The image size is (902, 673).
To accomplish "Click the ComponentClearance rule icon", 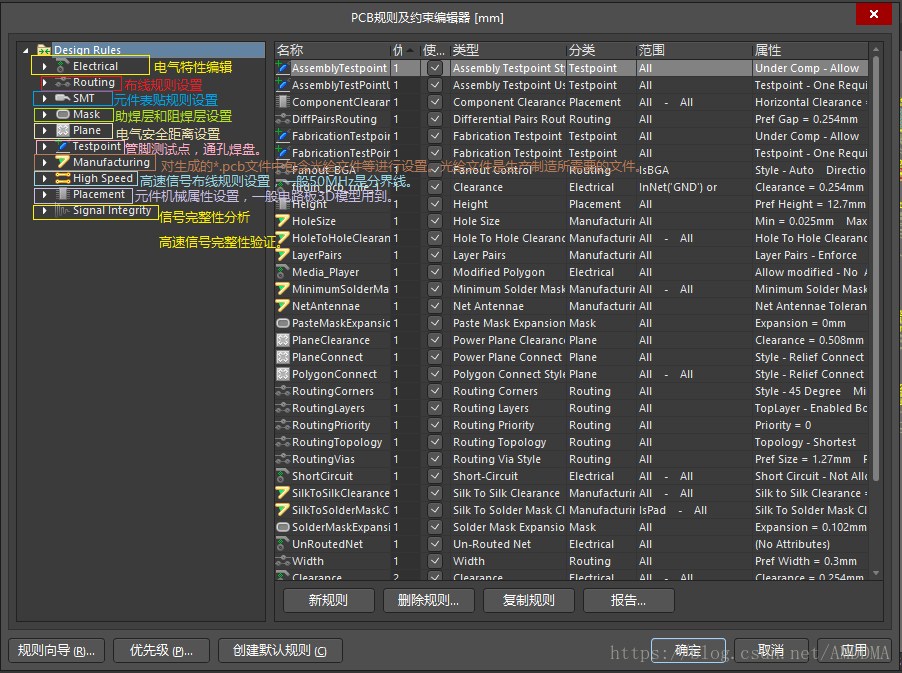I will pyautogui.click(x=282, y=102).
